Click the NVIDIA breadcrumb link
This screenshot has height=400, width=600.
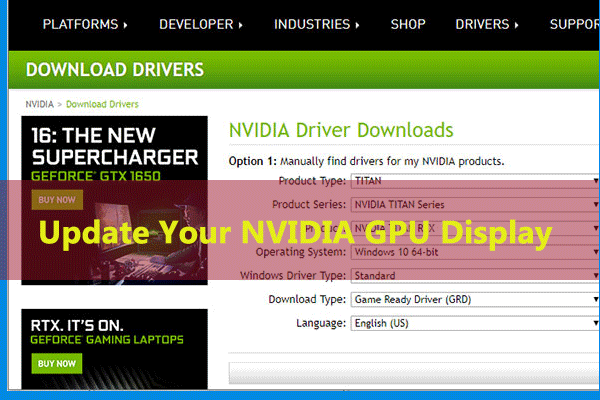(39, 104)
